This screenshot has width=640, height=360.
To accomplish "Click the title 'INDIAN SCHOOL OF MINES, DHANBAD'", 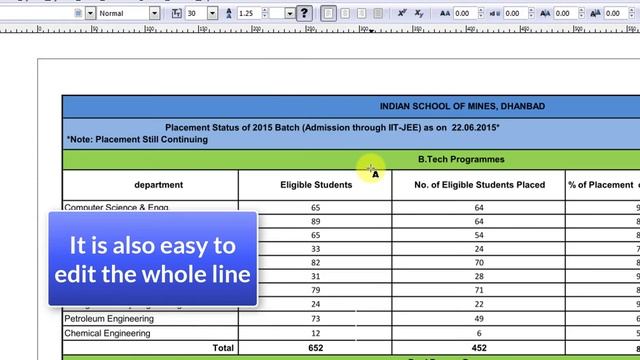I will [x=462, y=107].
